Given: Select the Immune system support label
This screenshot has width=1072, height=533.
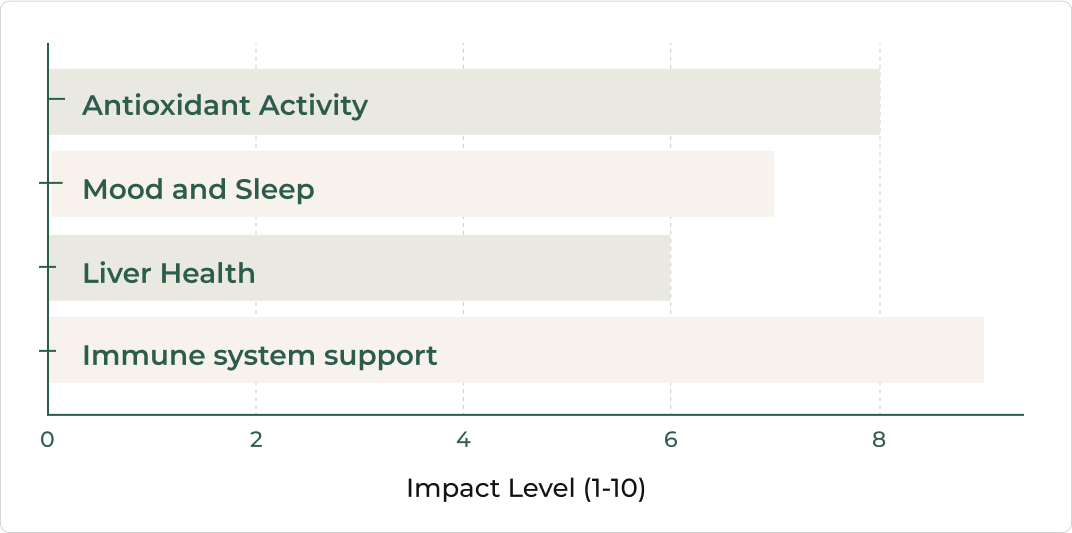Looking at the screenshot, I should [260, 355].
